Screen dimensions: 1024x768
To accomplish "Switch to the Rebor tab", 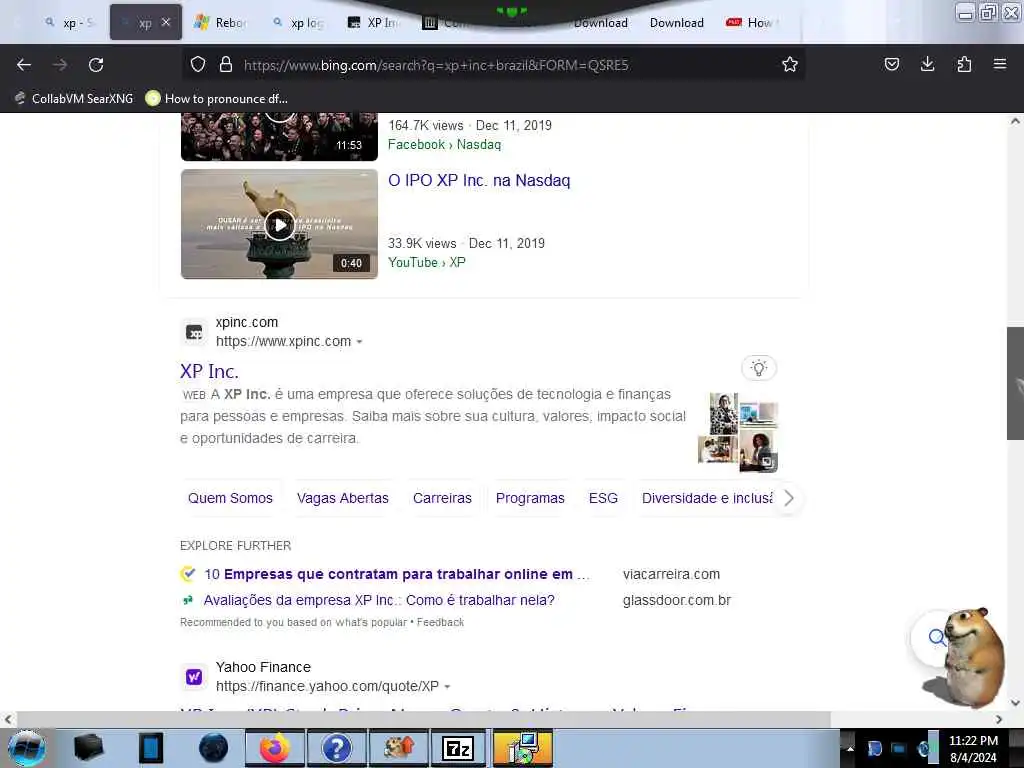I will coord(221,23).
